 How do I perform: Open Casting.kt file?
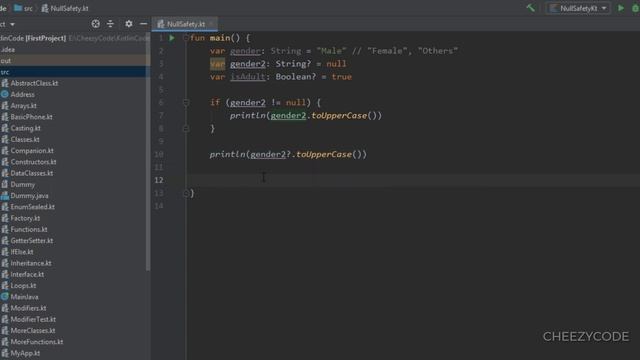tap(25, 128)
